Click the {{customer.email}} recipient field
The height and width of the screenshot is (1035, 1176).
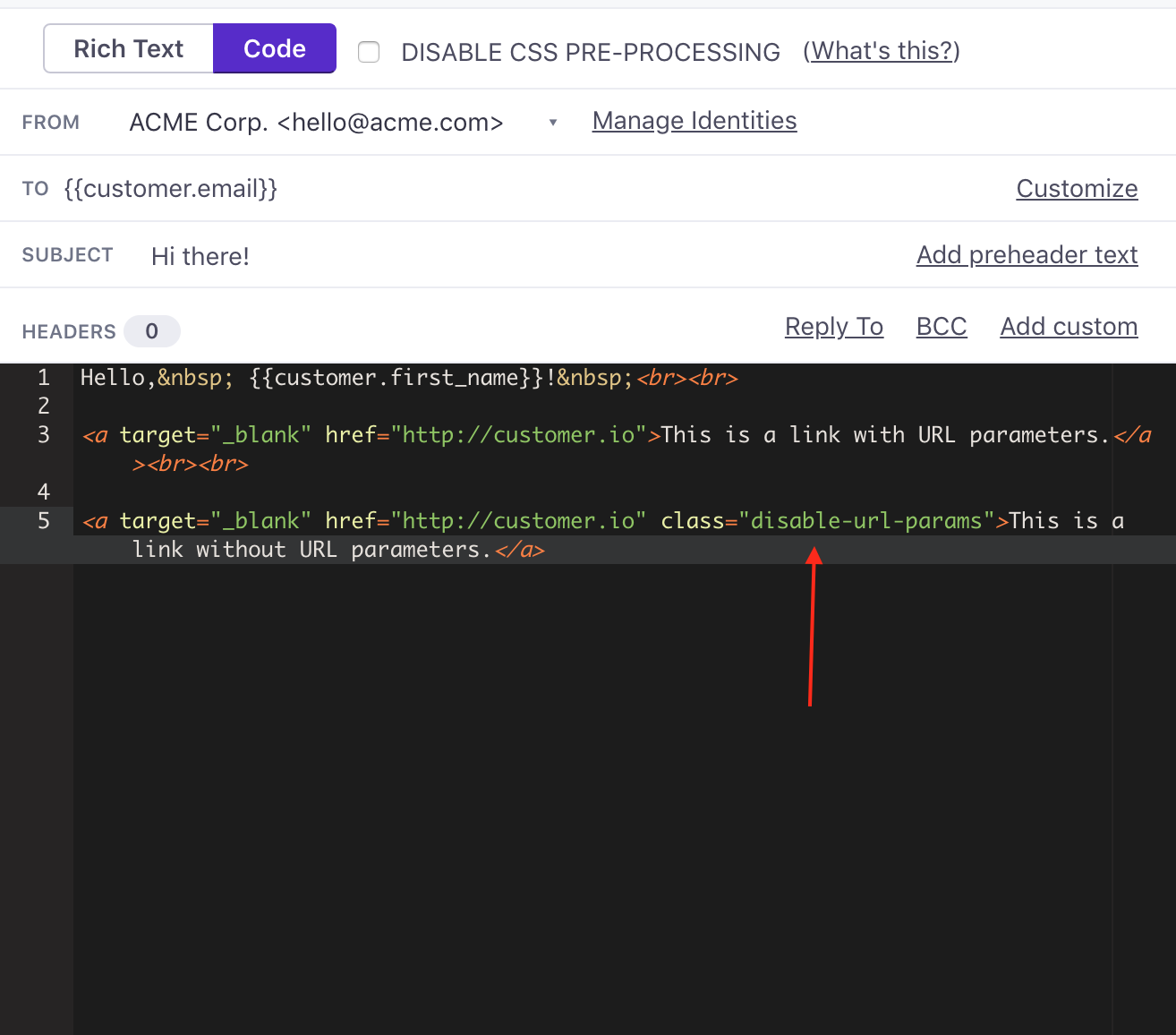click(170, 189)
